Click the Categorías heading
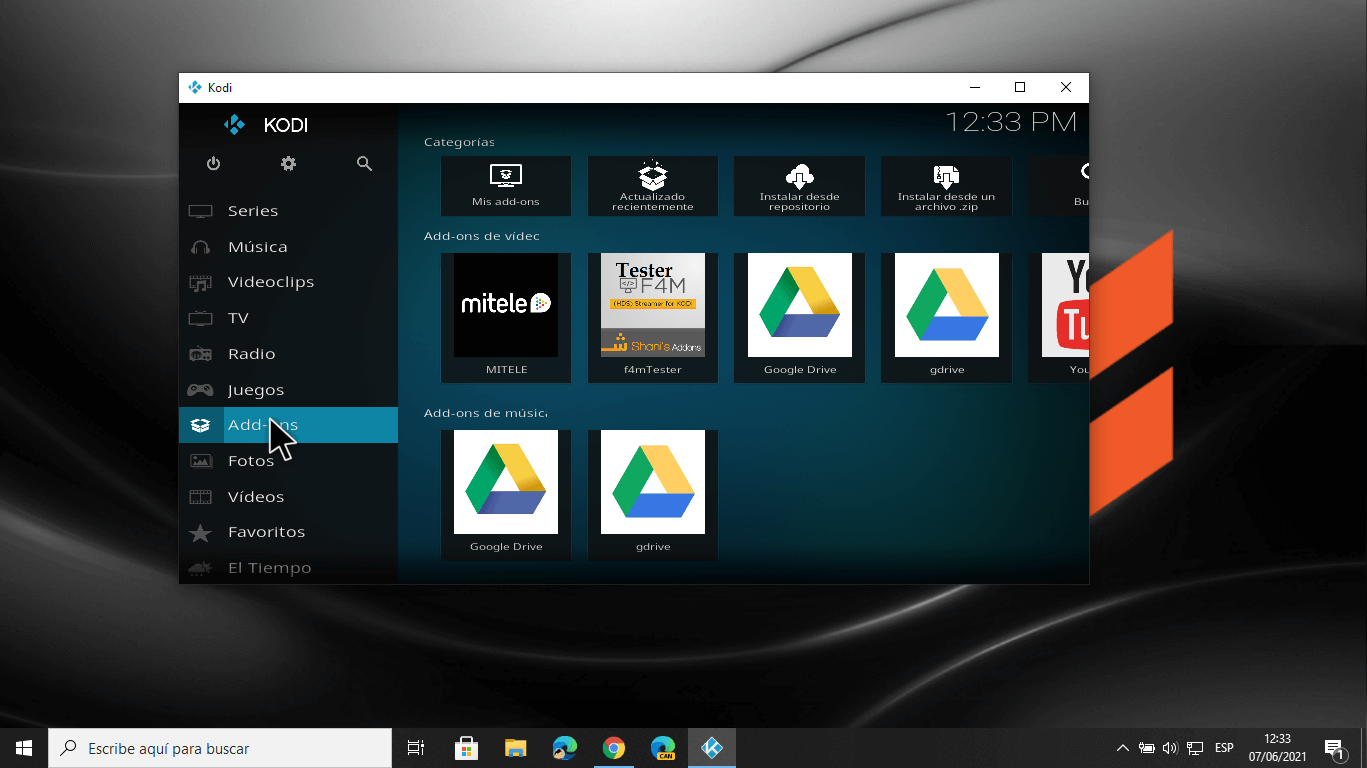Viewport: 1367px width, 768px height. coord(459,142)
